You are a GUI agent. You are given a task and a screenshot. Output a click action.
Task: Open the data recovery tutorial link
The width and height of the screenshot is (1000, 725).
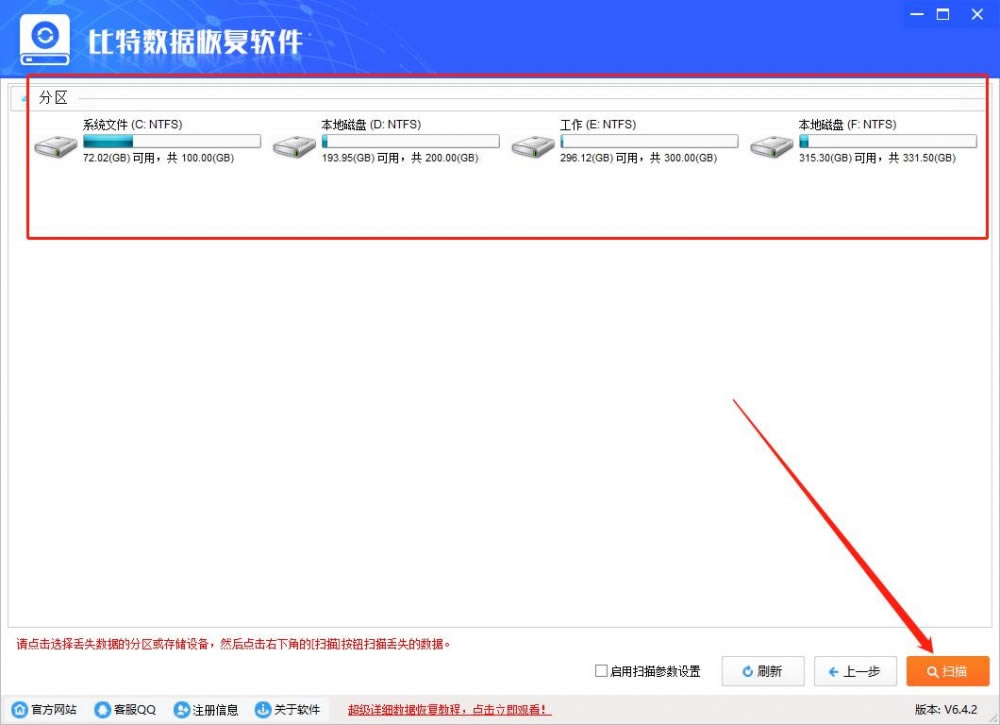click(x=448, y=710)
